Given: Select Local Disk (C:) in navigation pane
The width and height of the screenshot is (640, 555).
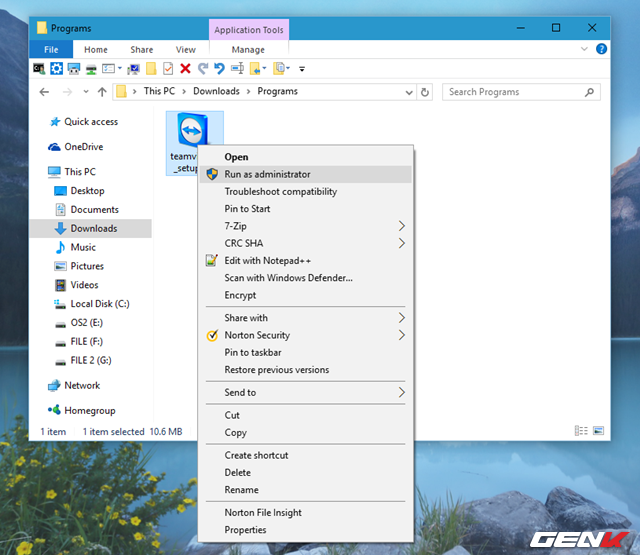Looking at the screenshot, I should 100,304.
